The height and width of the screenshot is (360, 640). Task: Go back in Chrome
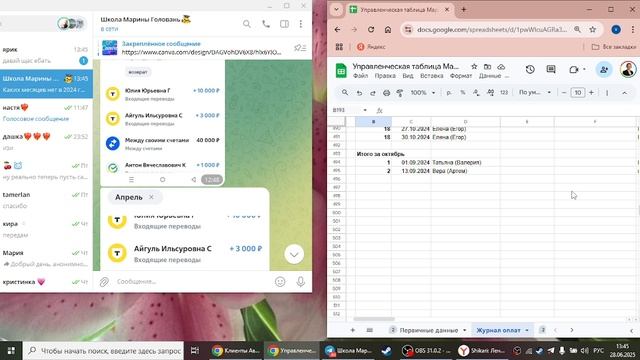pos(337,29)
